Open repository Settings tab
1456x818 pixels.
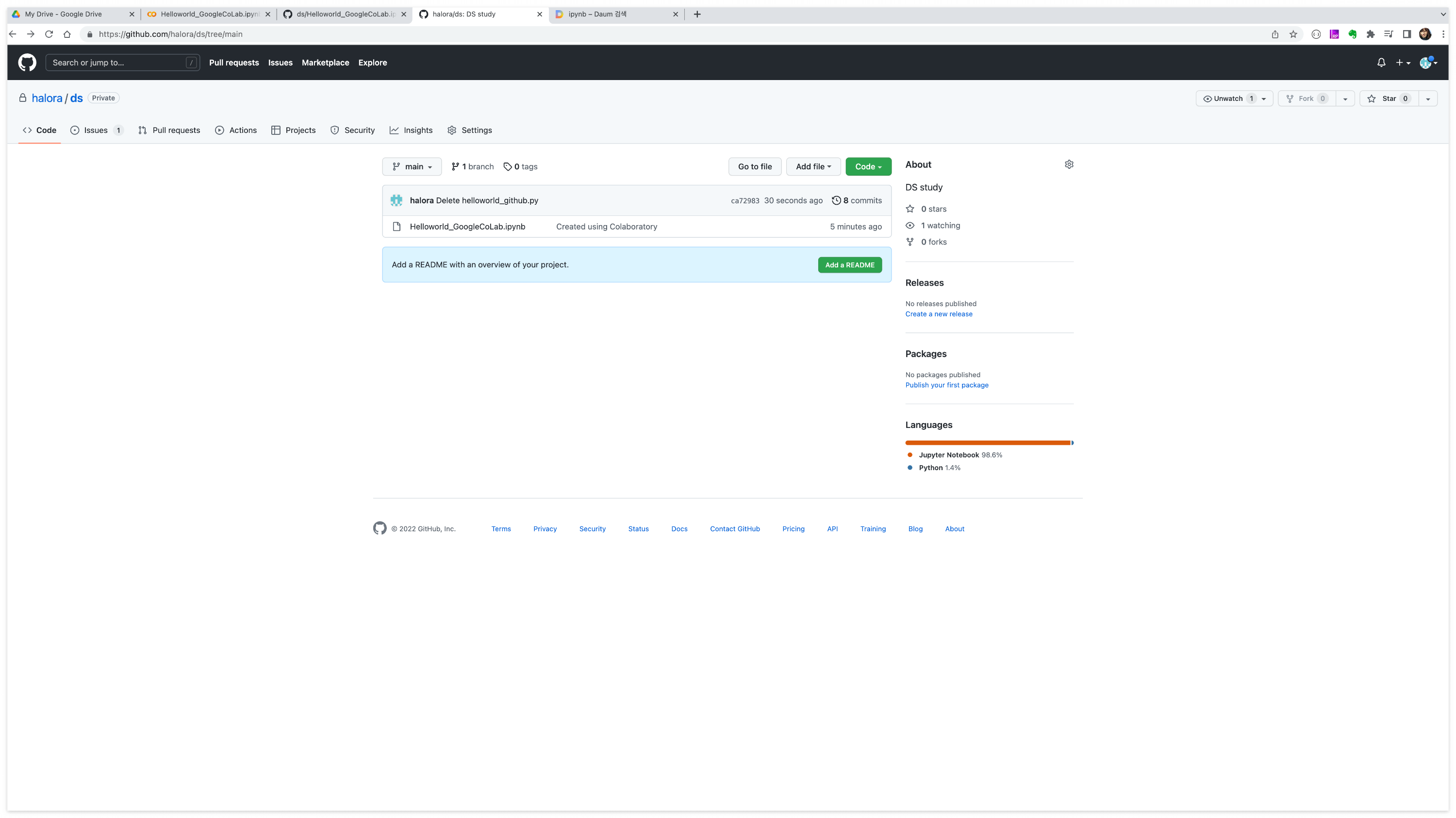(470, 130)
